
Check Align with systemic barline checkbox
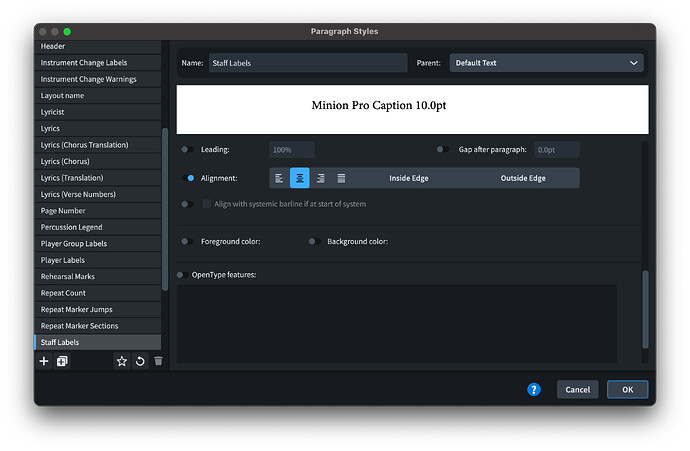pyautogui.click(x=206, y=204)
